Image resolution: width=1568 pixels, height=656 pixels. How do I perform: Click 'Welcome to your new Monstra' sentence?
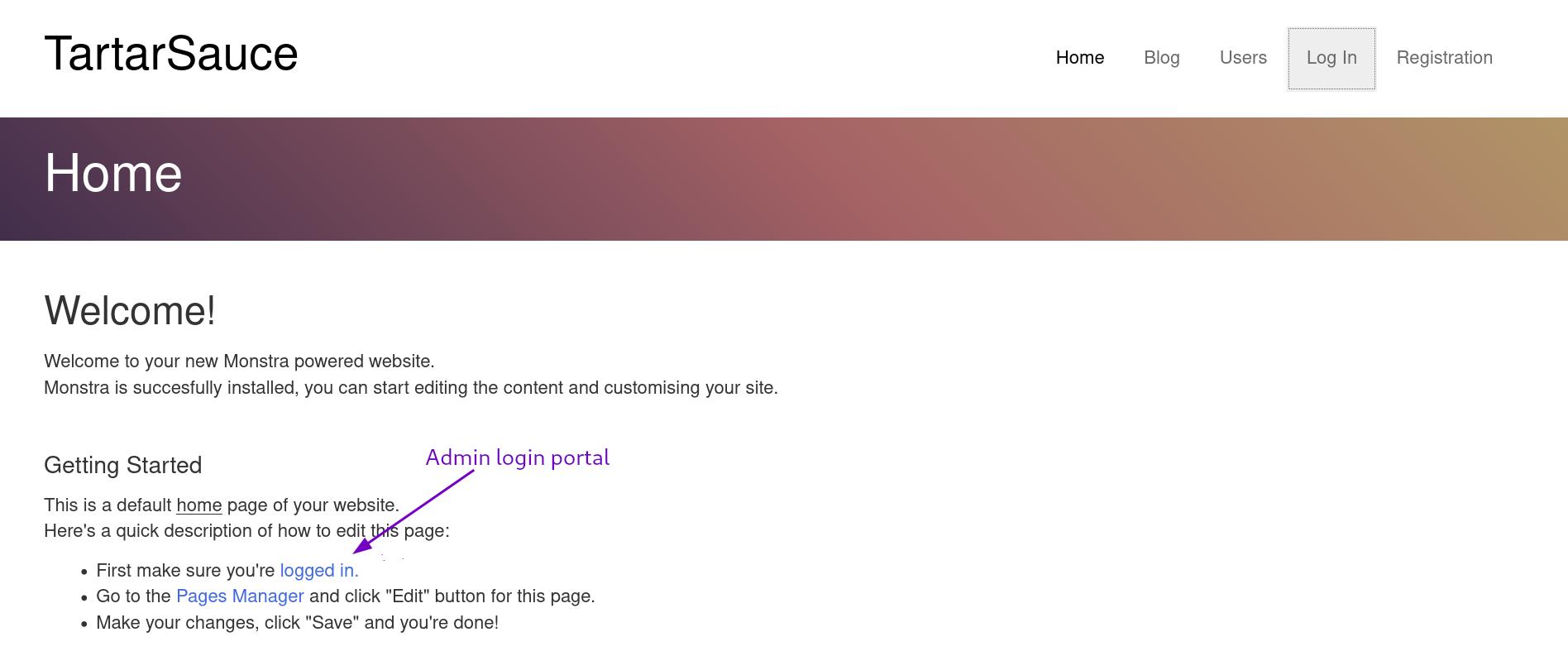click(x=239, y=362)
